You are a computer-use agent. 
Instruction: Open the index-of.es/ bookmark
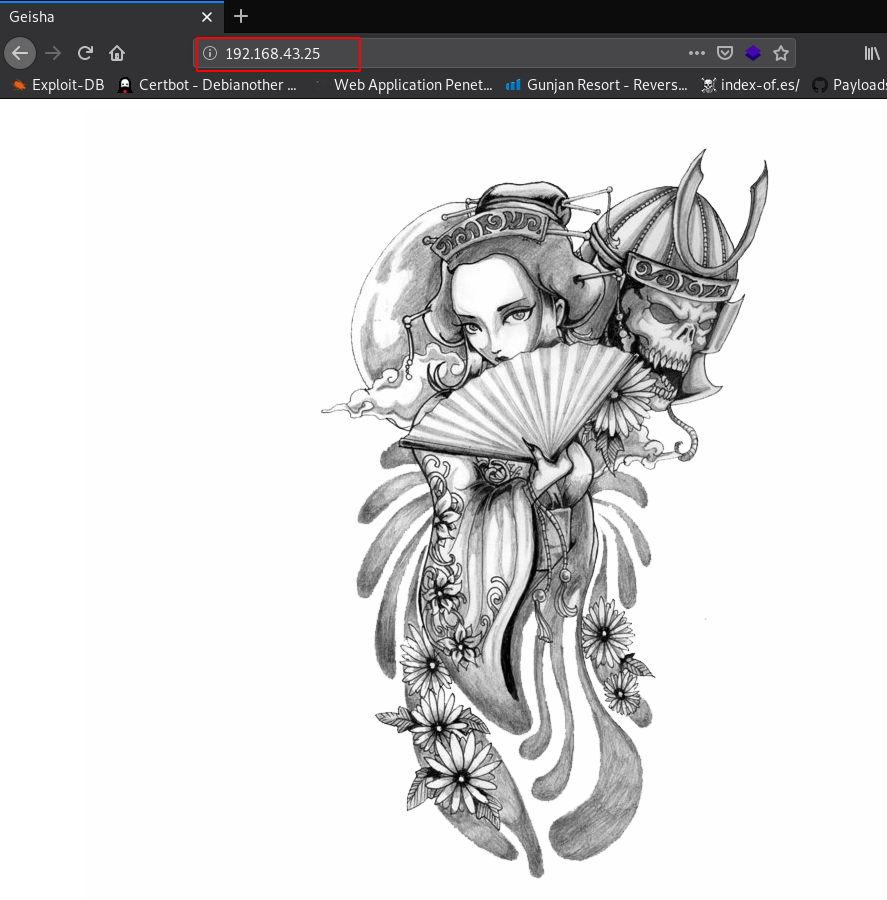click(750, 85)
